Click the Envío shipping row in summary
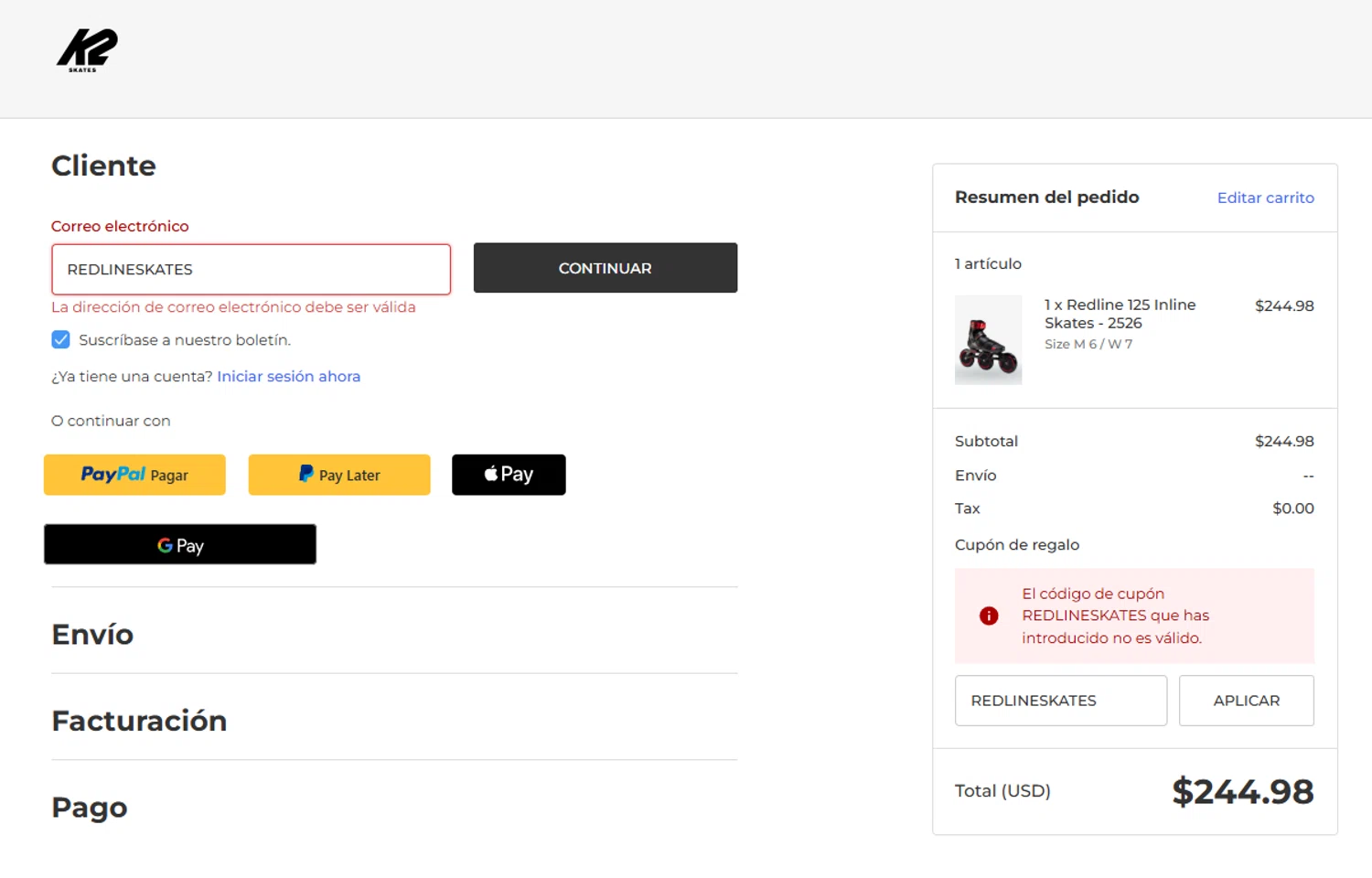The image size is (1372, 878). point(1134,476)
